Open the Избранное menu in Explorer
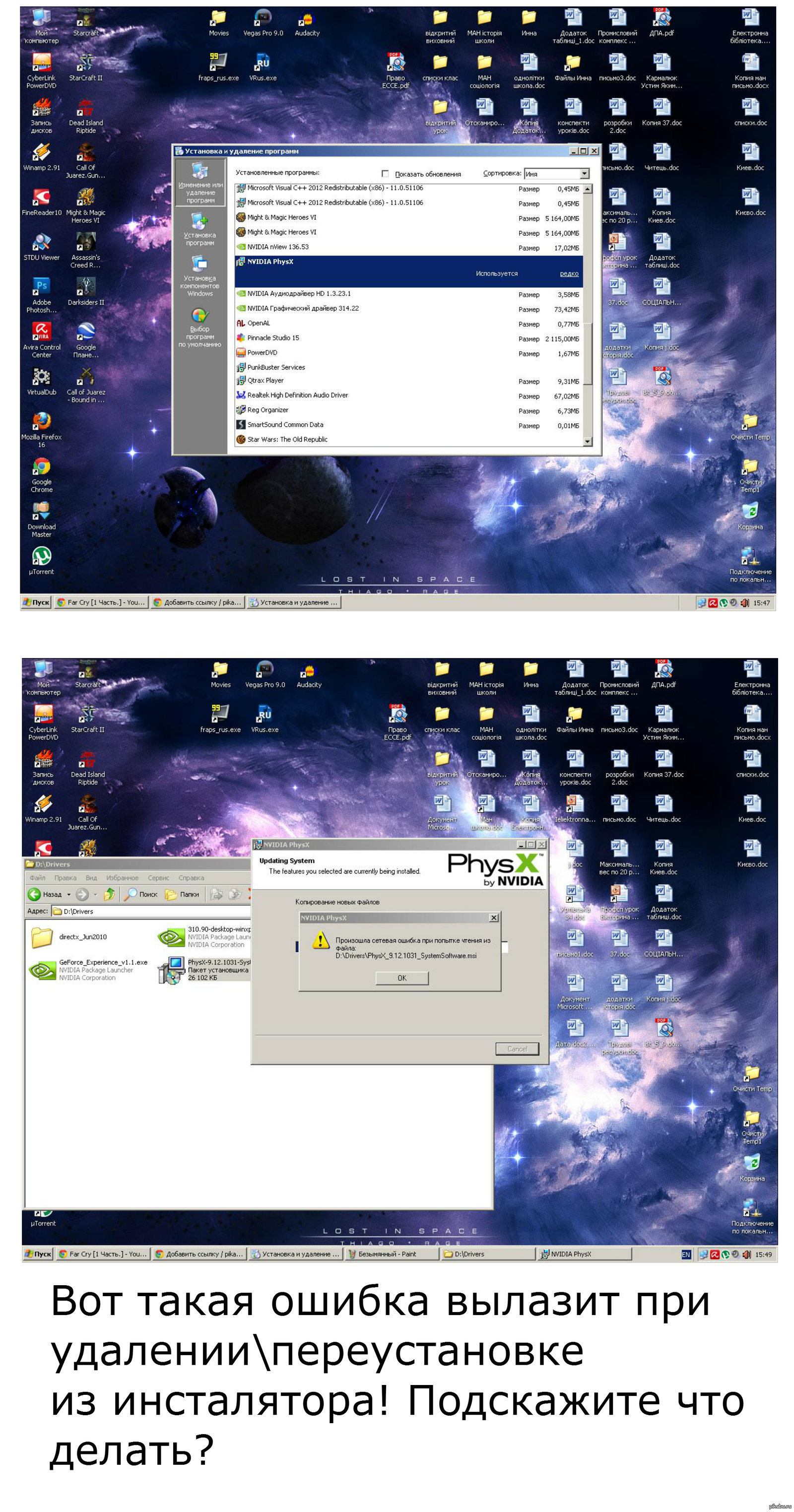This screenshot has width=794, height=1512. pyautogui.click(x=122, y=877)
